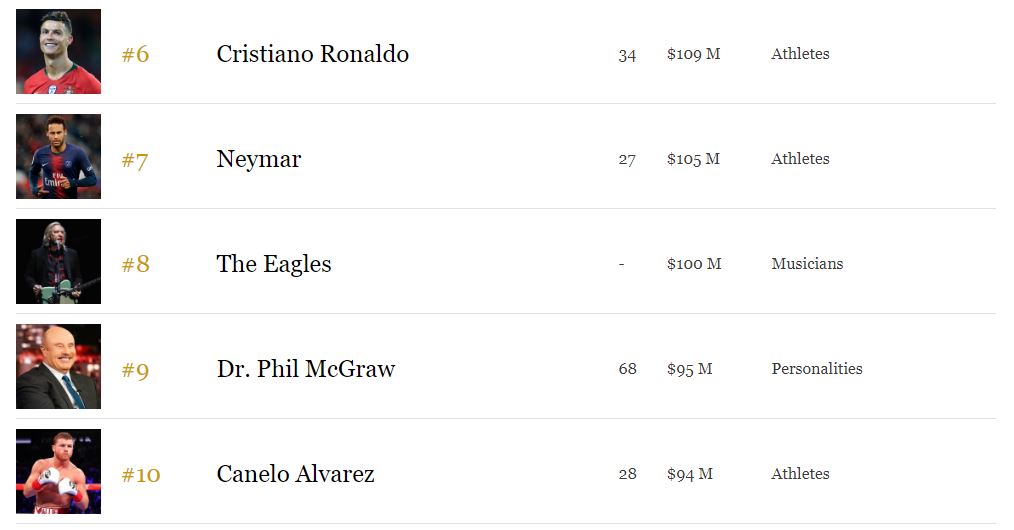Click the Musicians category label
The width and height of the screenshot is (1014, 530).
pyautogui.click(x=807, y=264)
